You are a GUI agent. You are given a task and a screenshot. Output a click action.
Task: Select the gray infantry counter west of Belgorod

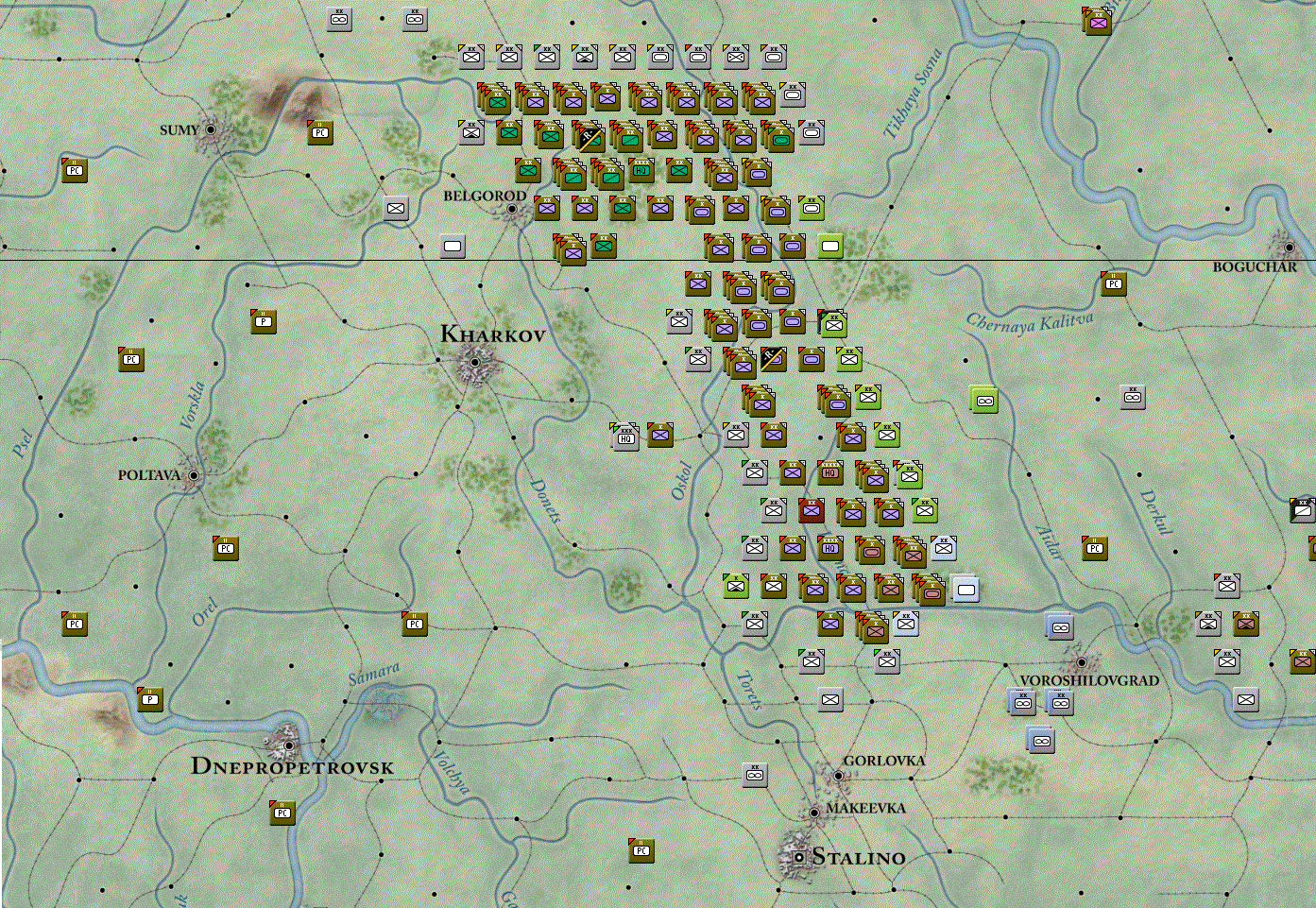click(x=396, y=208)
